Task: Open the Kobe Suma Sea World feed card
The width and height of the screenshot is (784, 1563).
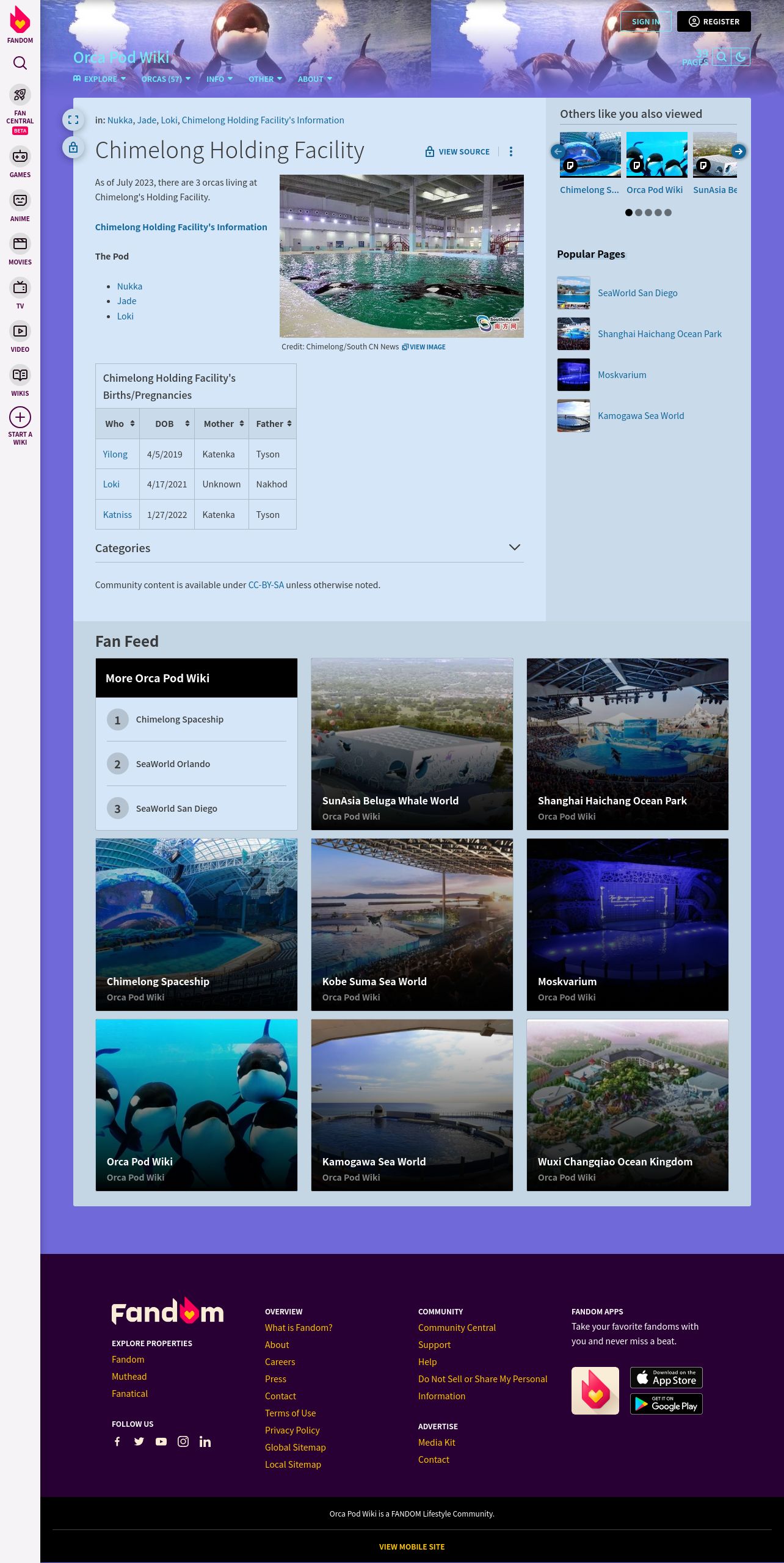Action: 412,925
